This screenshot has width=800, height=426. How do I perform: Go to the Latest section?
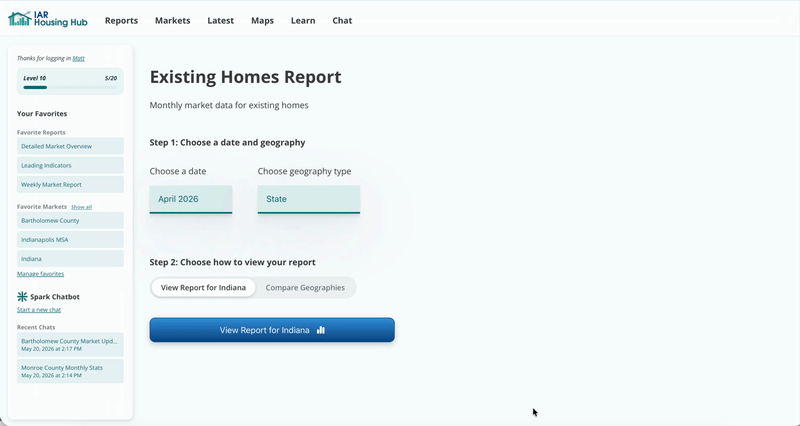(220, 20)
